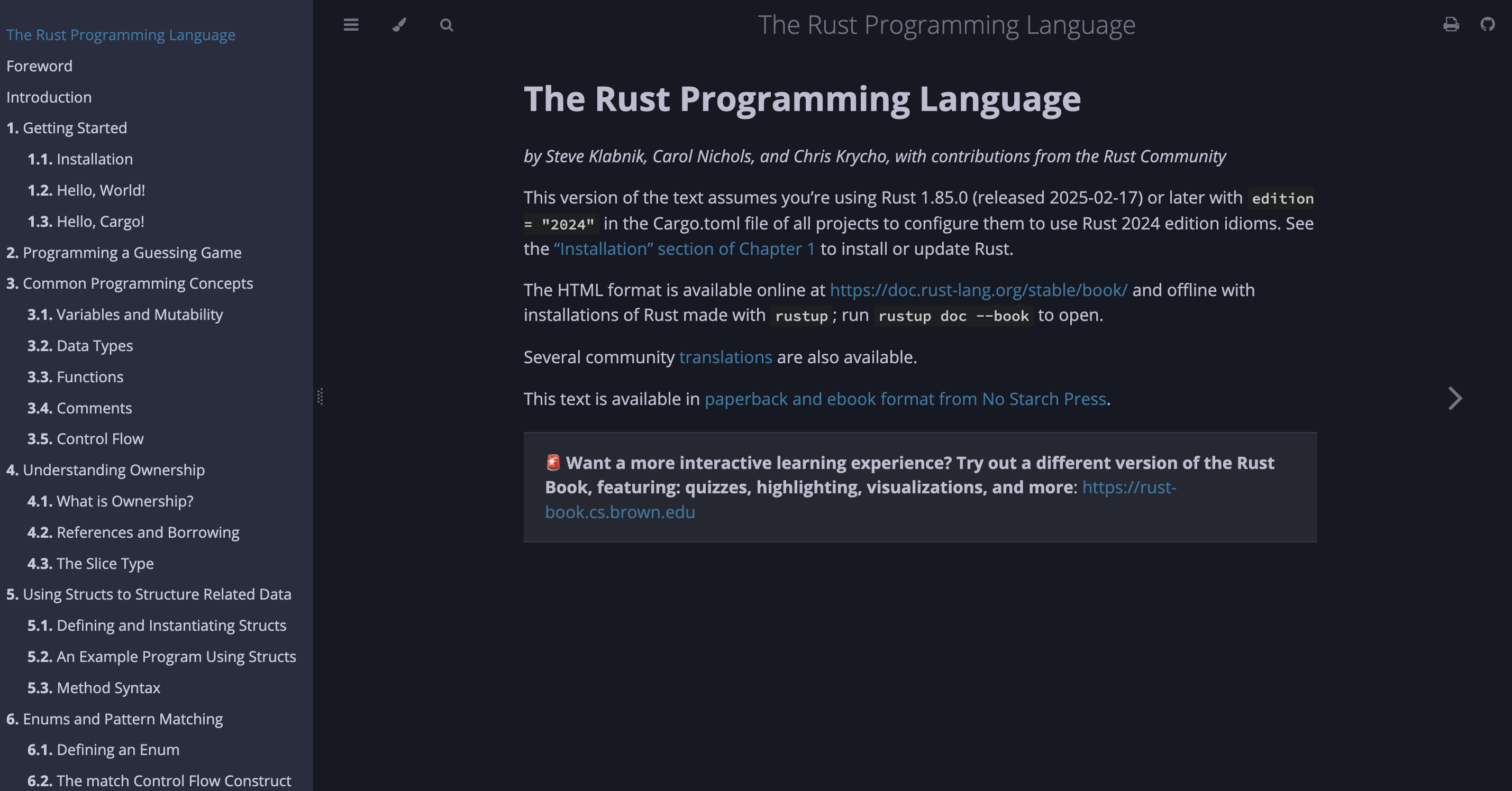The width and height of the screenshot is (1512, 791).
Task: Open 5.3. Method Syntax section
Action: (94, 688)
